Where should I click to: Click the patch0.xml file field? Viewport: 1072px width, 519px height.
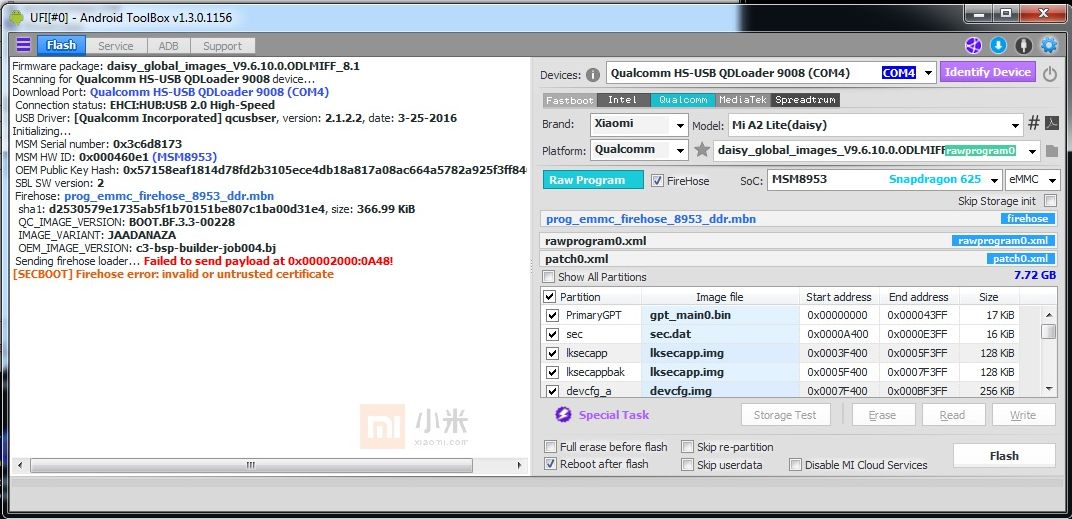800,258
